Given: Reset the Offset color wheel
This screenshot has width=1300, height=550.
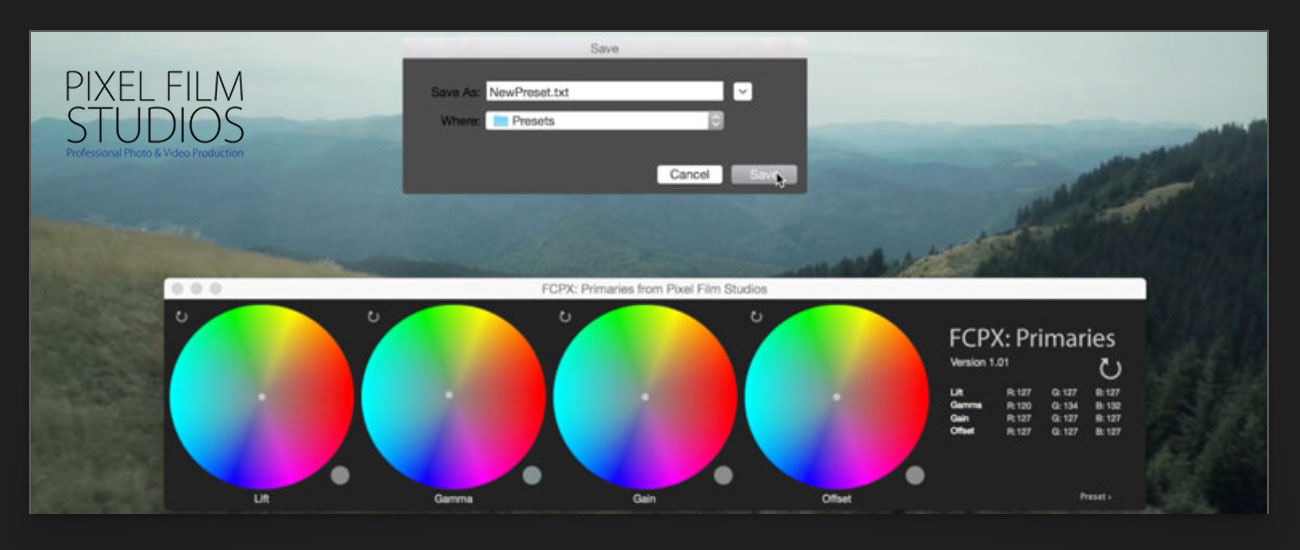Looking at the screenshot, I should [756, 317].
